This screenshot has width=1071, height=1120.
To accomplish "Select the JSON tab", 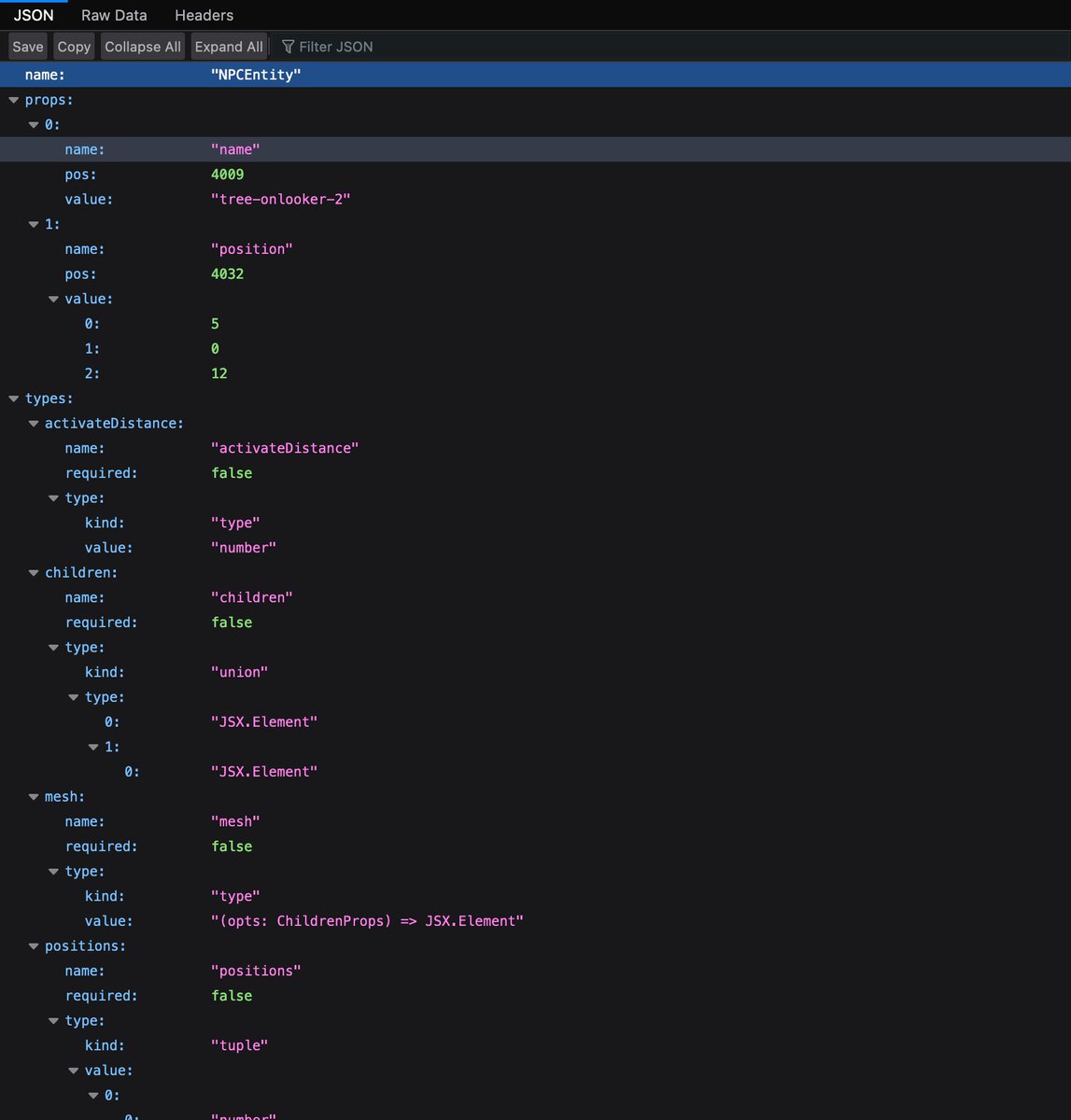I will coord(34,15).
